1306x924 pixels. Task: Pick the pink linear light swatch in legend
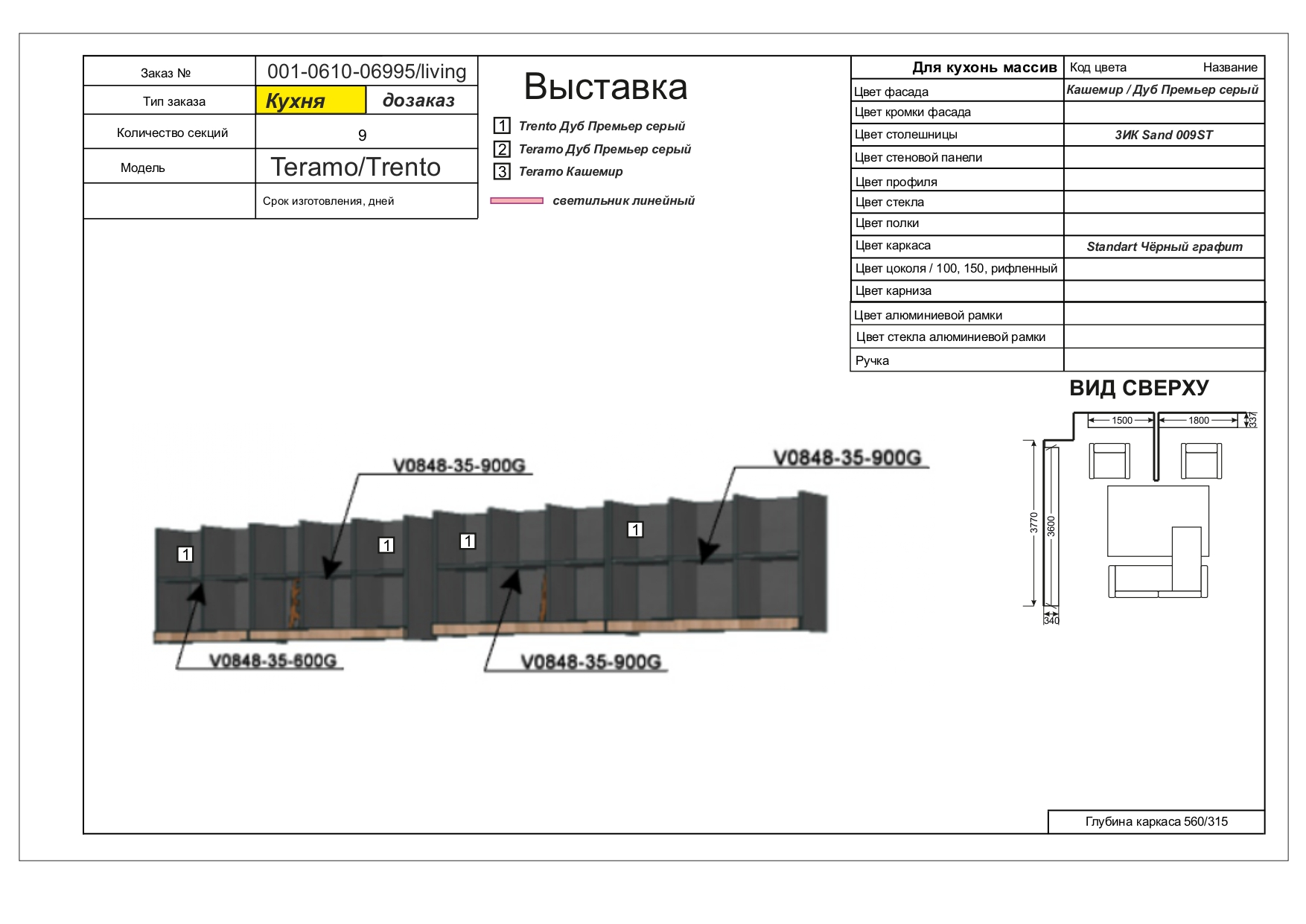click(x=517, y=200)
